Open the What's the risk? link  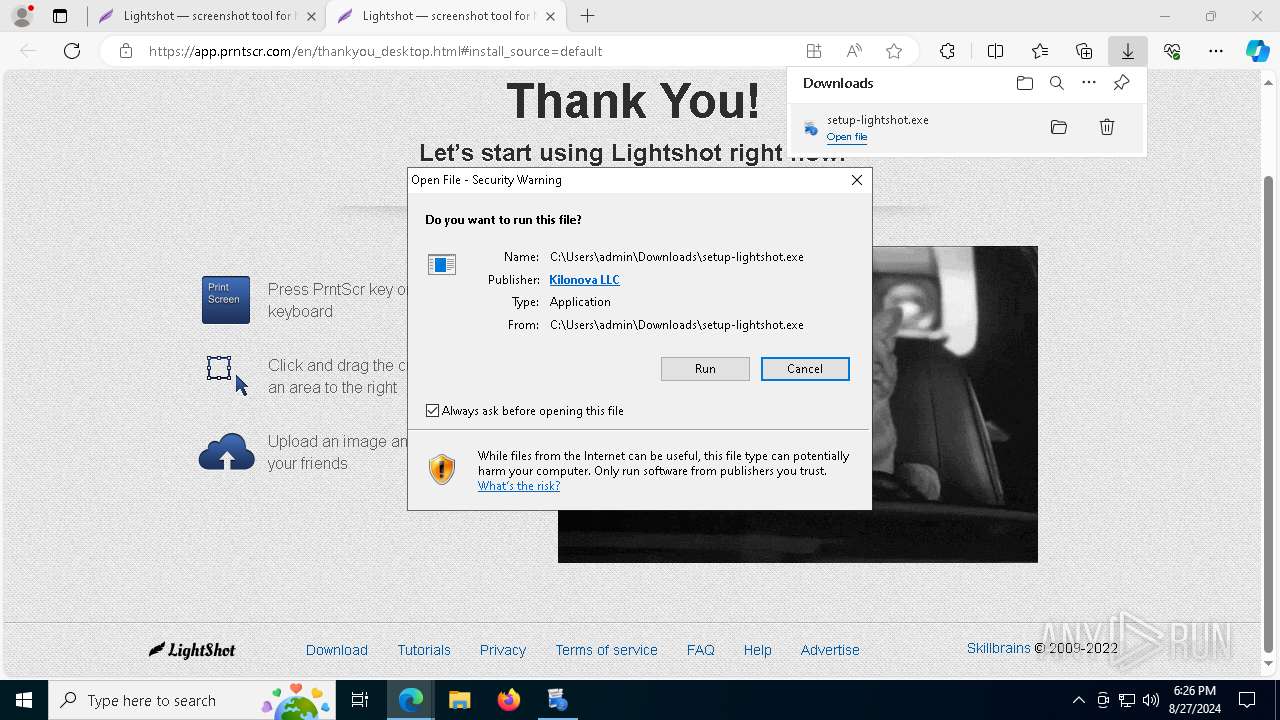coord(519,486)
